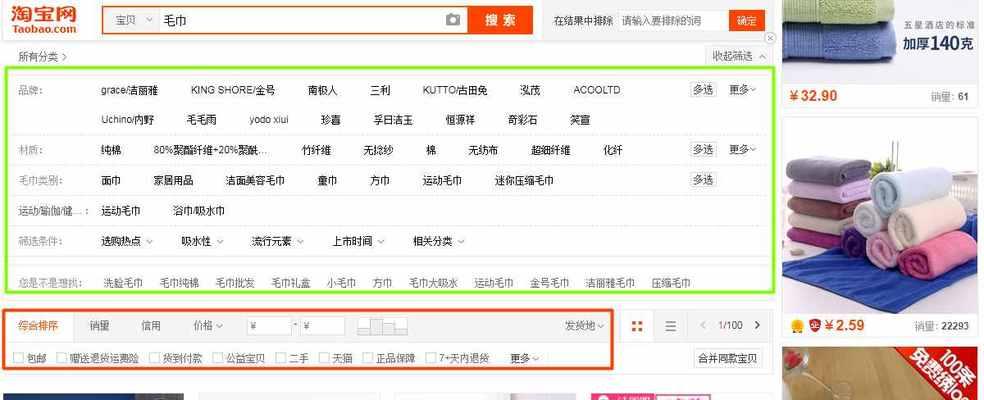Check the 天猫 checkbox

[x=324, y=358]
